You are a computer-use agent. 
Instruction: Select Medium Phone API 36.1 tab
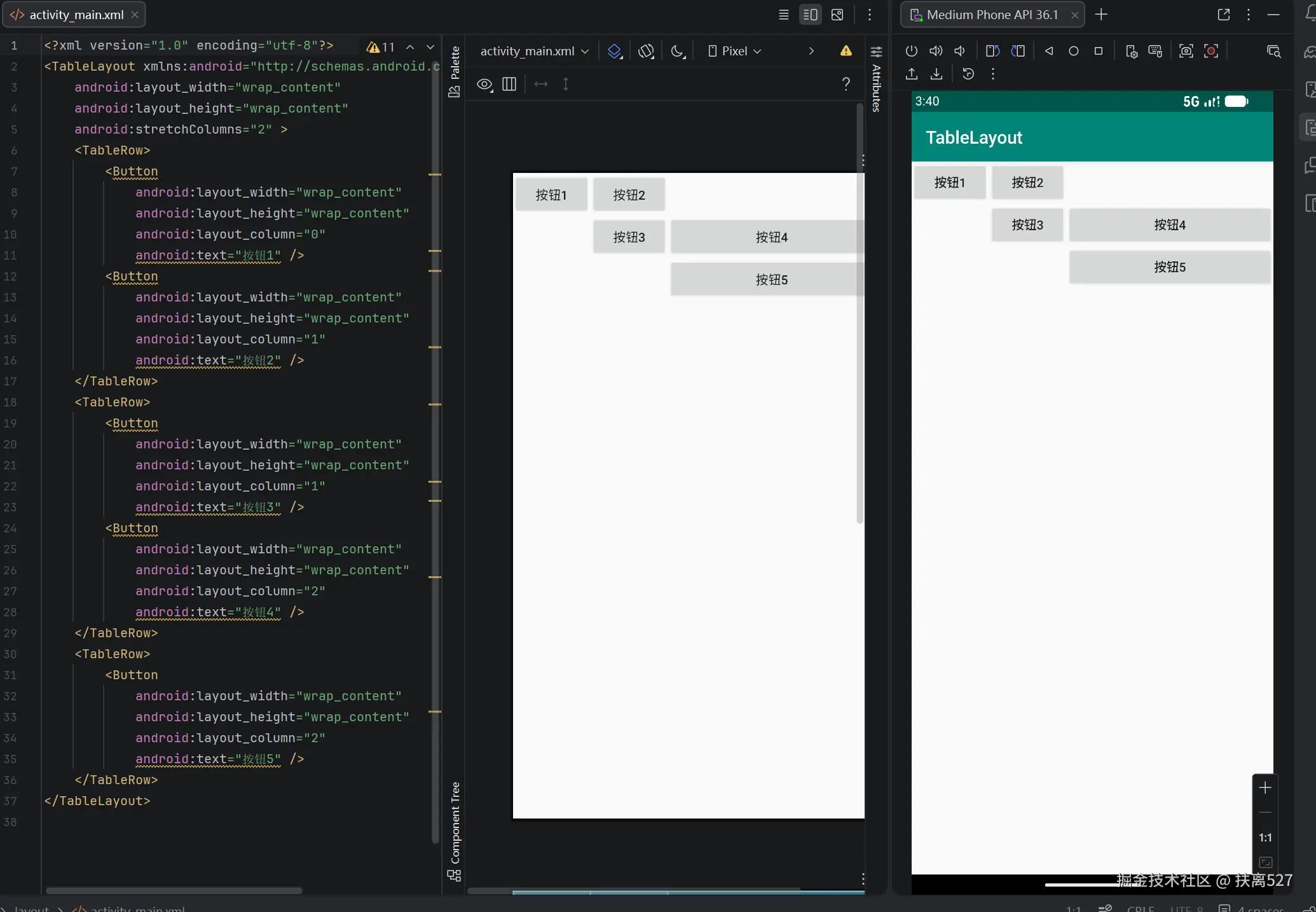[x=991, y=15]
